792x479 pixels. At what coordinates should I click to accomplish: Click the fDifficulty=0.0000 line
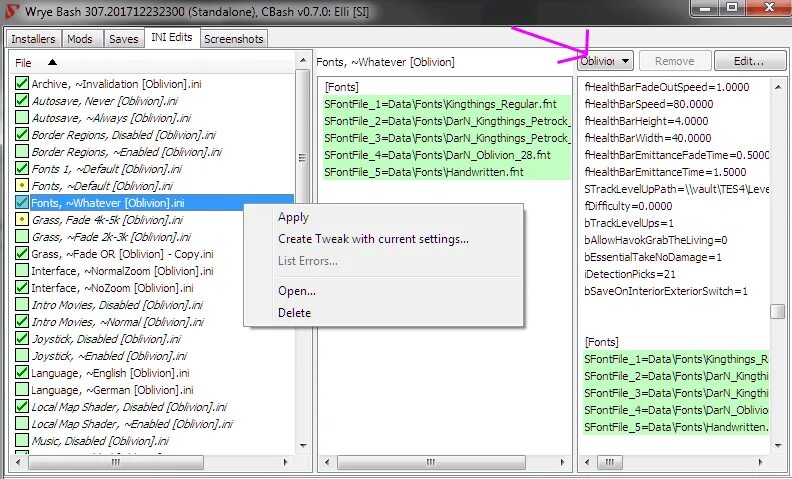point(628,206)
